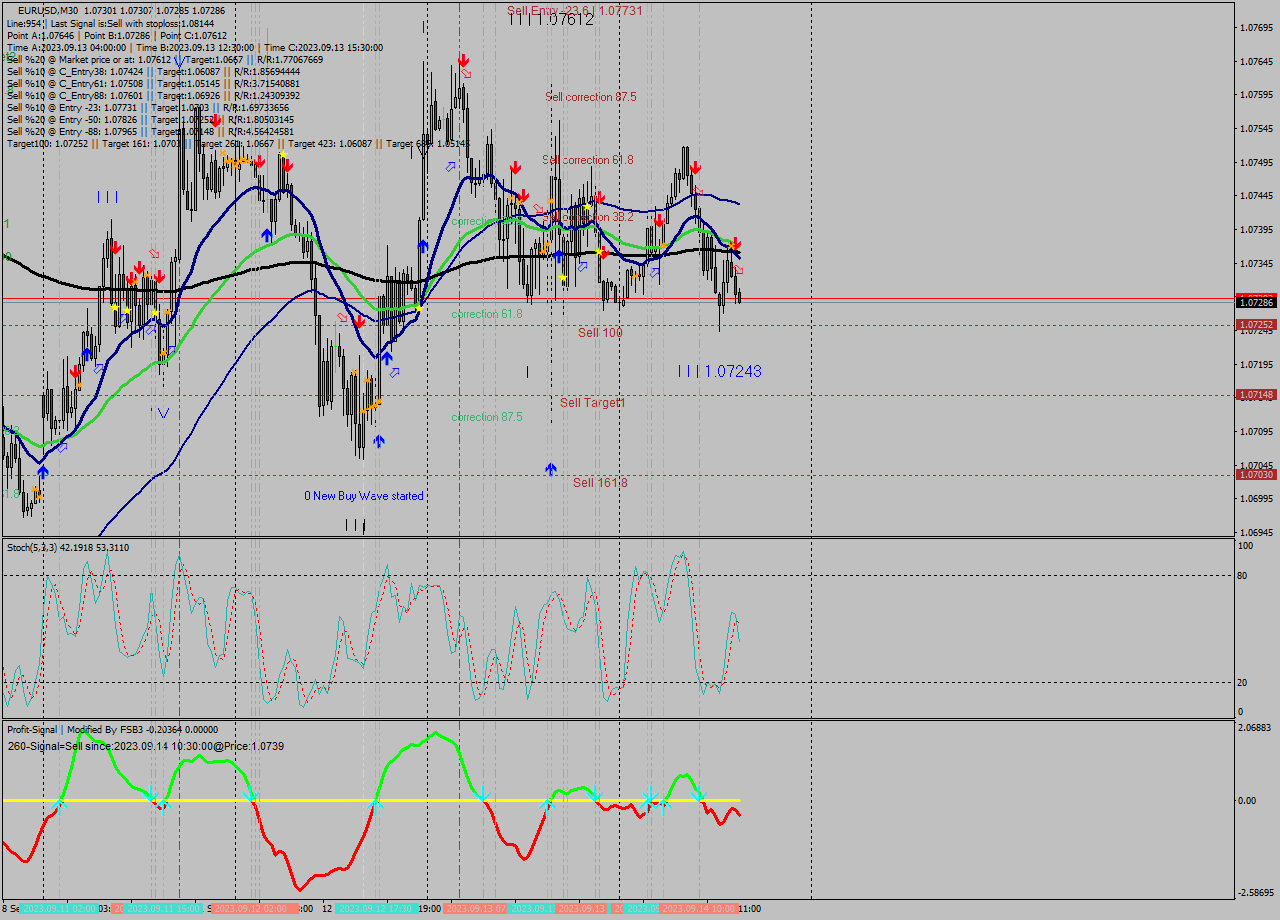Select the 'Sell %10 @ C_Entry61' row
The width and height of the screenshot is (1280, 920).
coord(153,83)
